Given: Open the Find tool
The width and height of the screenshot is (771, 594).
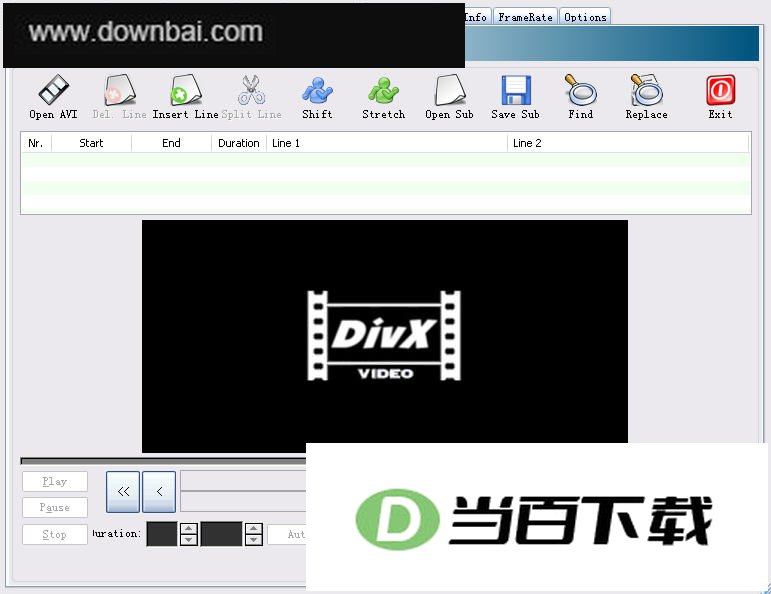Looking at the screenshot, I should click(x=581, y=97).
